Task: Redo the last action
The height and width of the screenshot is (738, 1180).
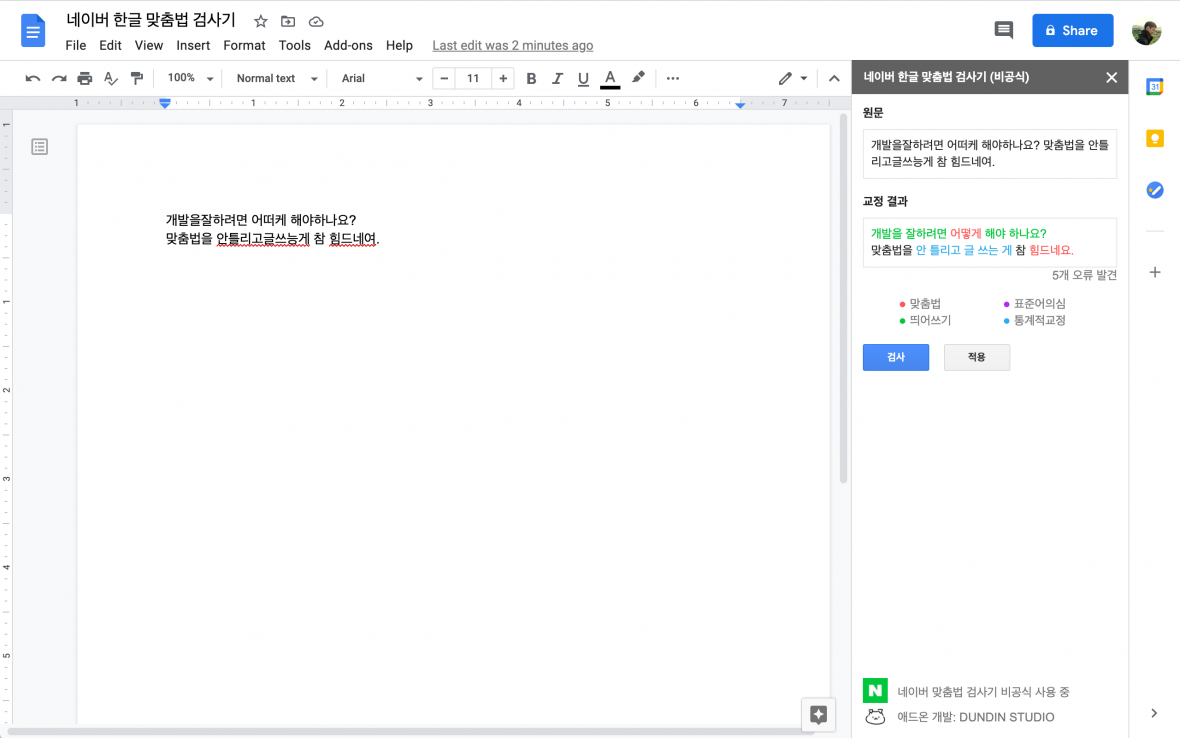Action: click(59, 78)
